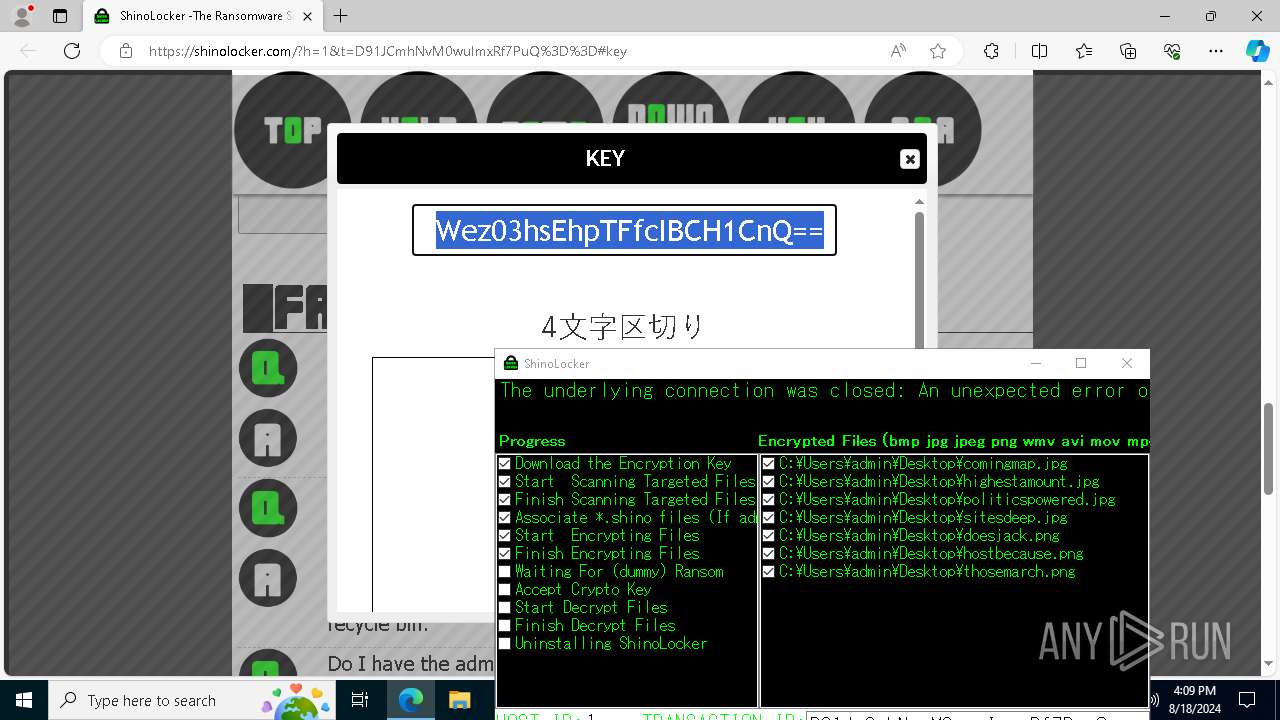Toggle comingmap.jpg encrypted file checkbox
The image size is (1280, 720).
tap(768, 463)
